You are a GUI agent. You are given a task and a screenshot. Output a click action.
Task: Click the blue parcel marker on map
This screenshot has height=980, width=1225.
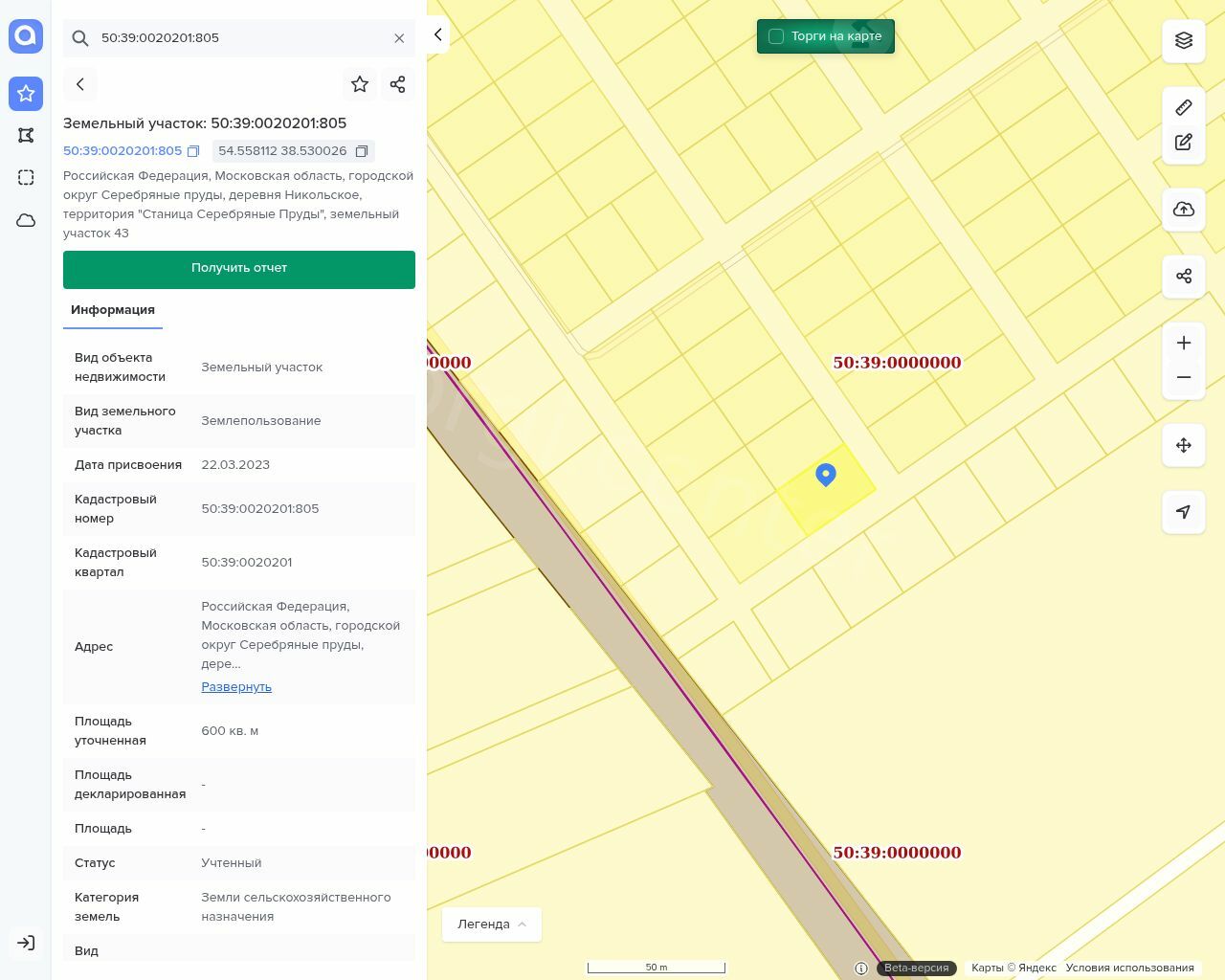[826, 474]
